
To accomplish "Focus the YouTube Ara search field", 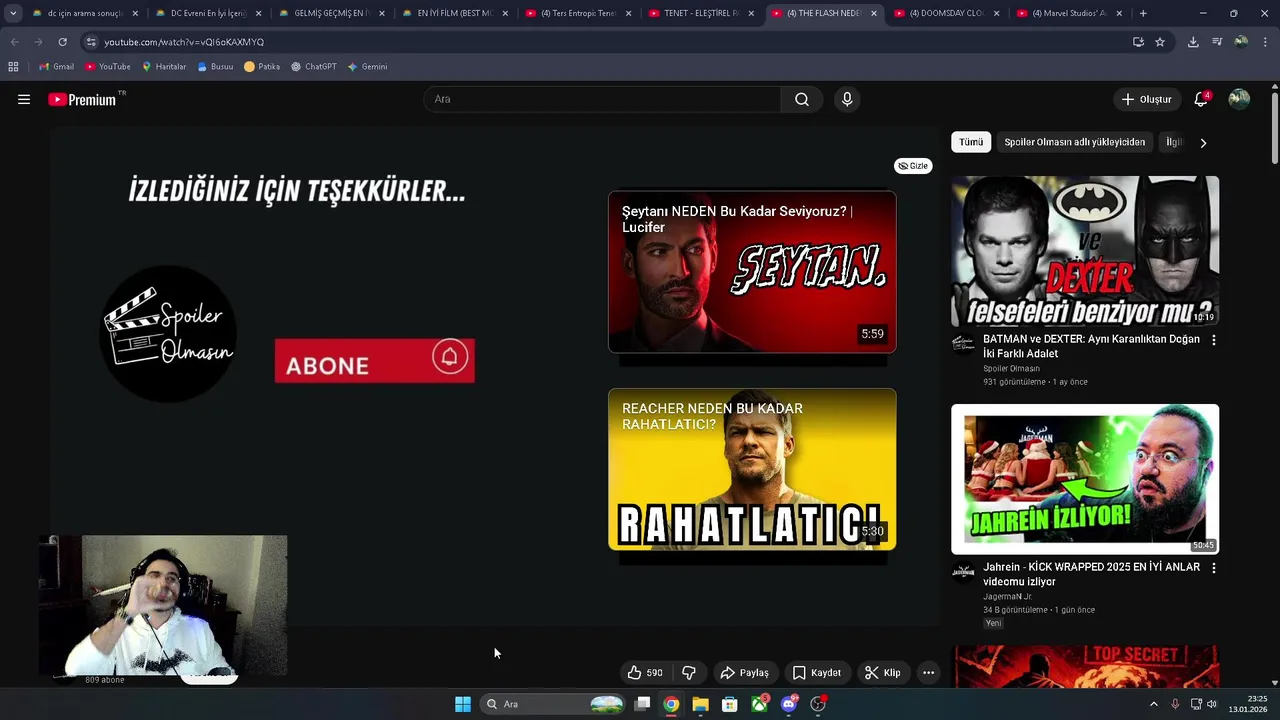I will click(602, 99).
